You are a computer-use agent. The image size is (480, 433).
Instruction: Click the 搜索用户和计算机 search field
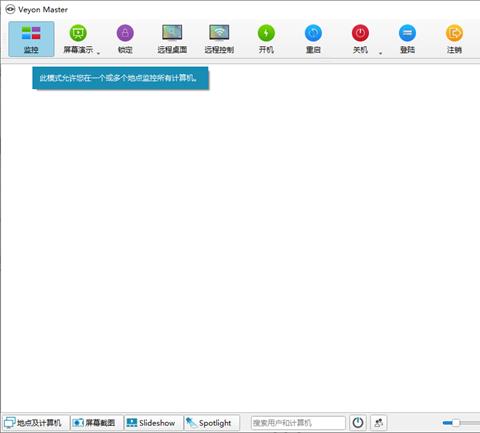tap(298, 423)
